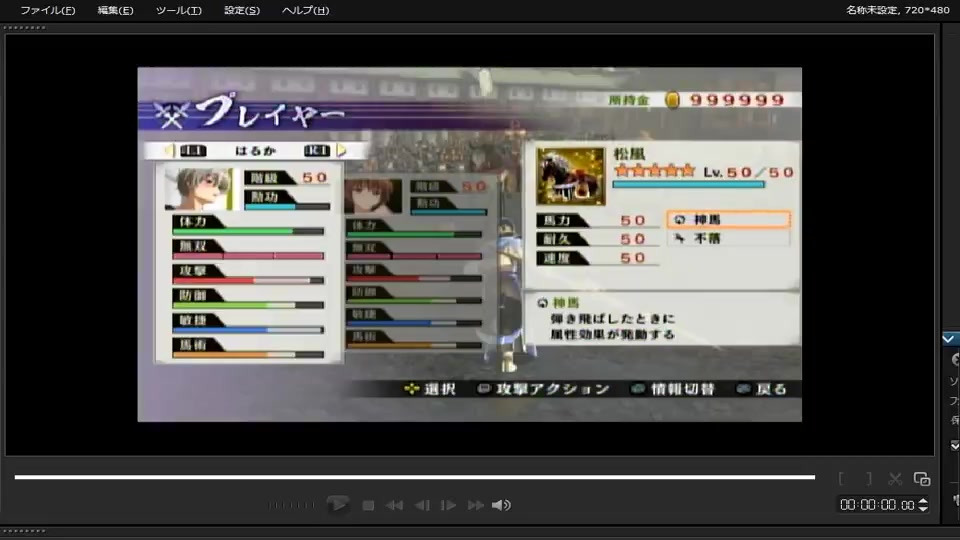Enlarge the preview window
The height and width of the screenshot is (540, 960).
coord(922,479)
